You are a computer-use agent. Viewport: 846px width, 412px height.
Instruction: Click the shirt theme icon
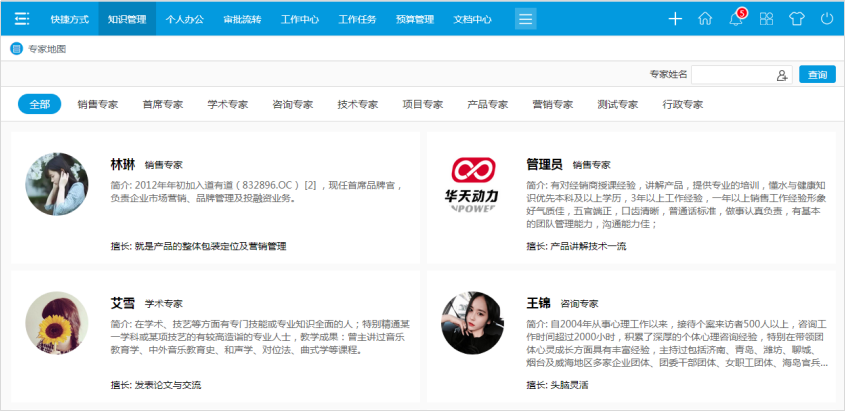coord(796,18)
